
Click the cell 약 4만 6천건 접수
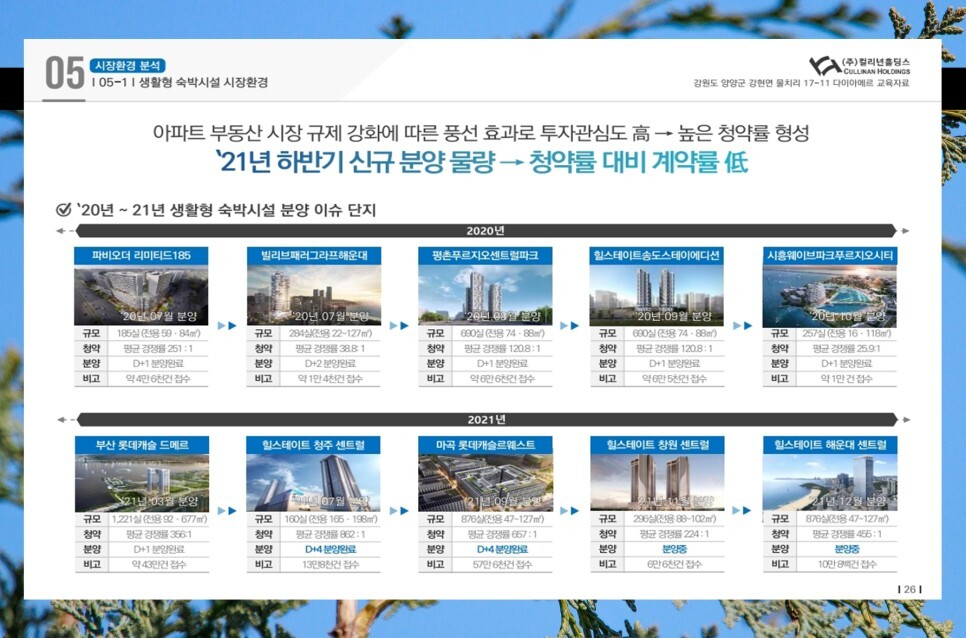coord(158,379)
